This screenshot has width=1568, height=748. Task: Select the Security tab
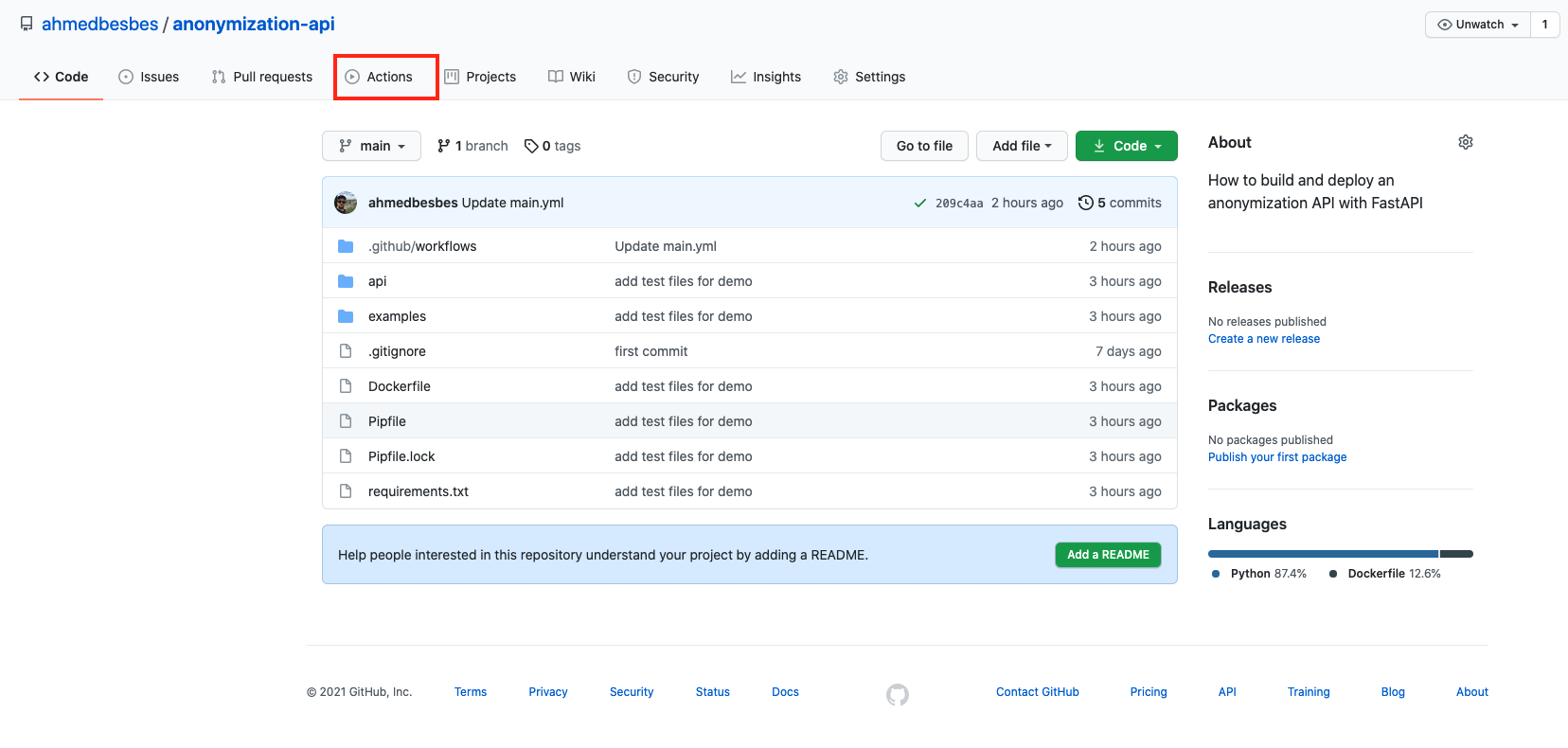[663, 77]
